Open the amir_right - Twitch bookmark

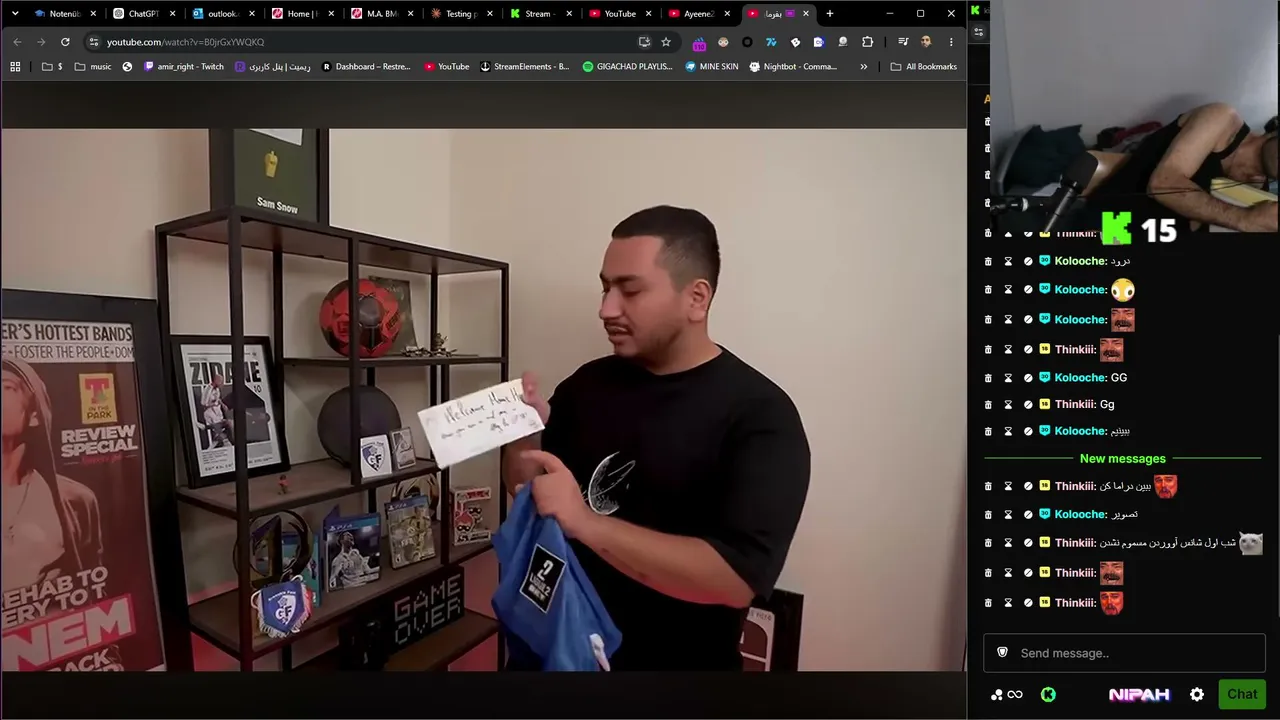click(x=184, y=67)
